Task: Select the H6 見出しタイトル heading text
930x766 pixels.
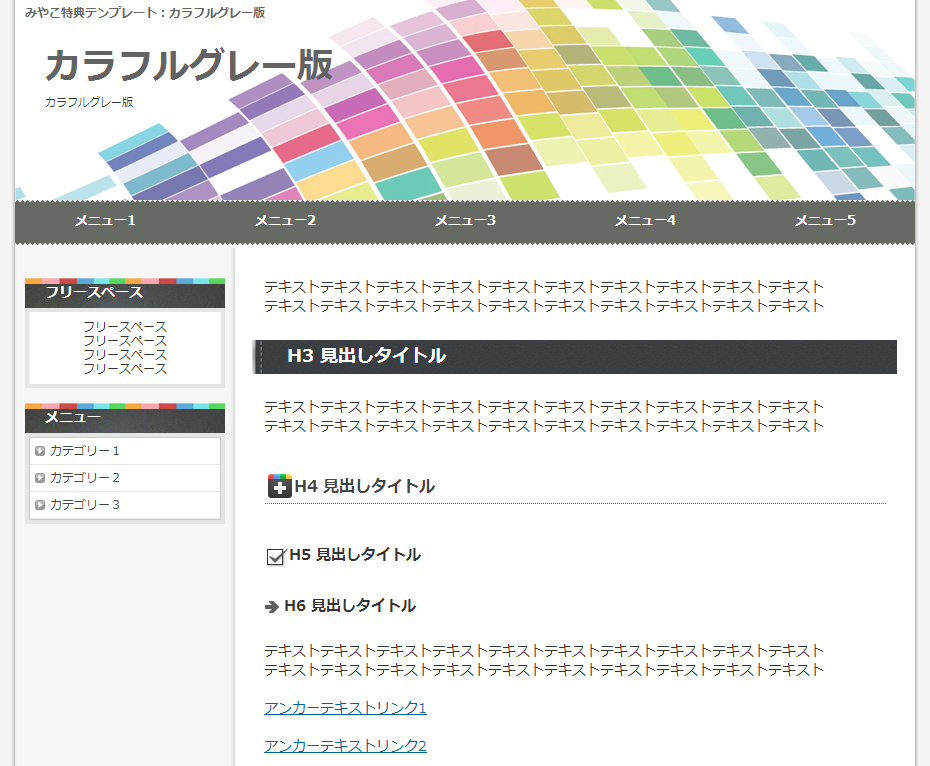Action: coord(350,606)
